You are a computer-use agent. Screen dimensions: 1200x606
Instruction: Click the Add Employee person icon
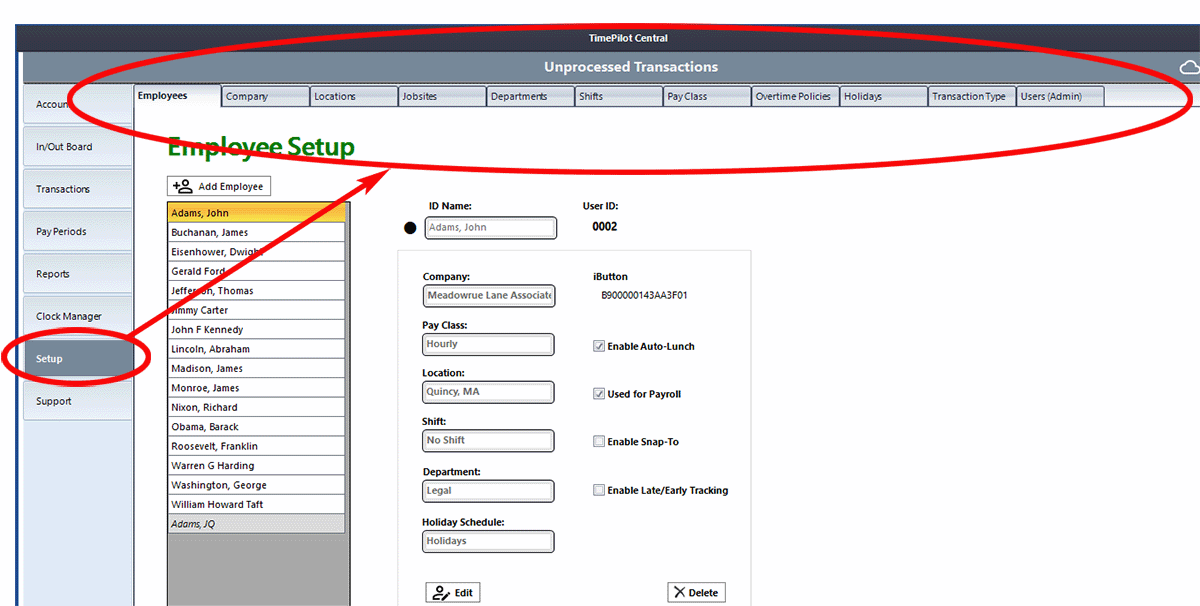coord(183,185)
